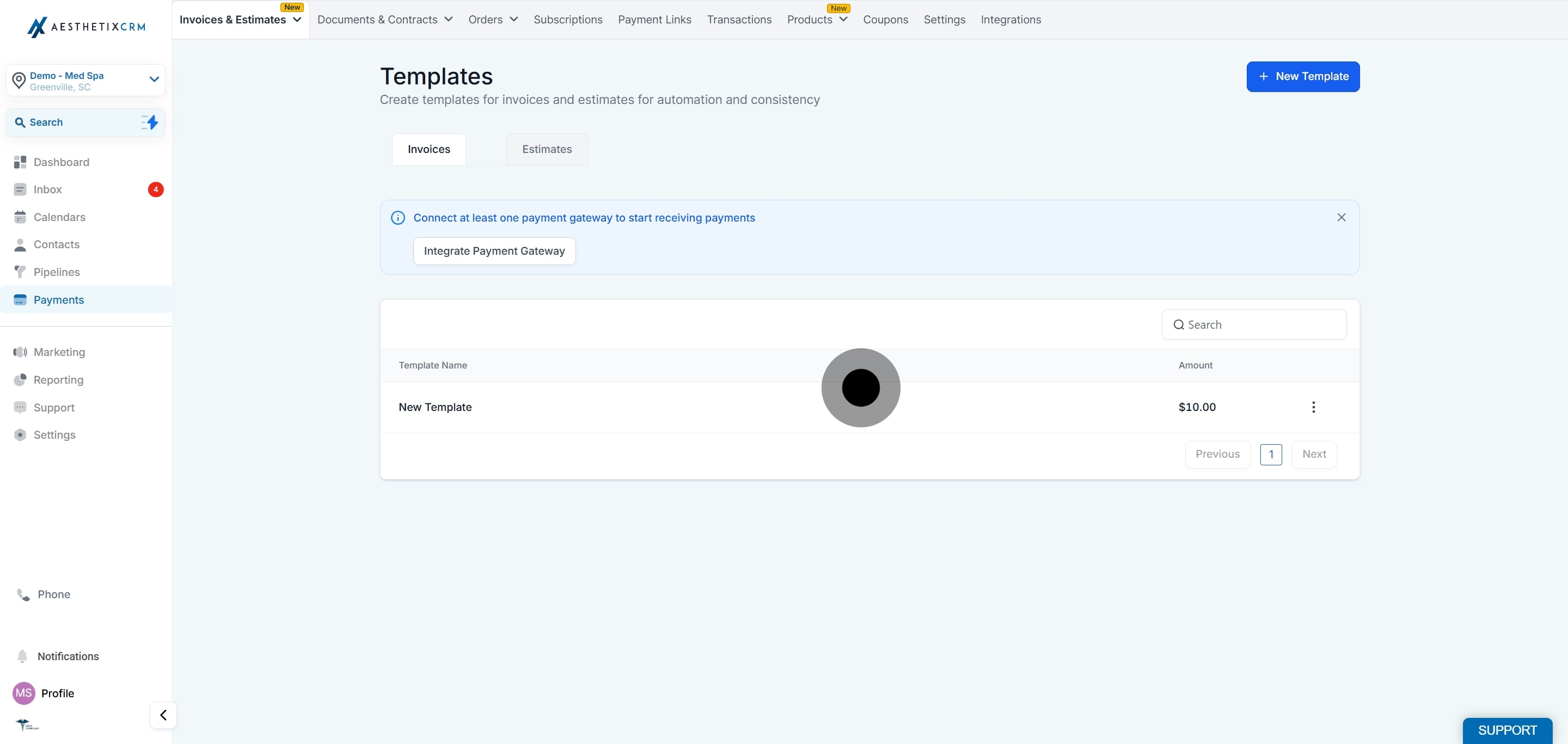The width and height of the screenshot is (1568, 744).
Task: Expand the Invoices & Estimates menu
Action: coord(241,20)
